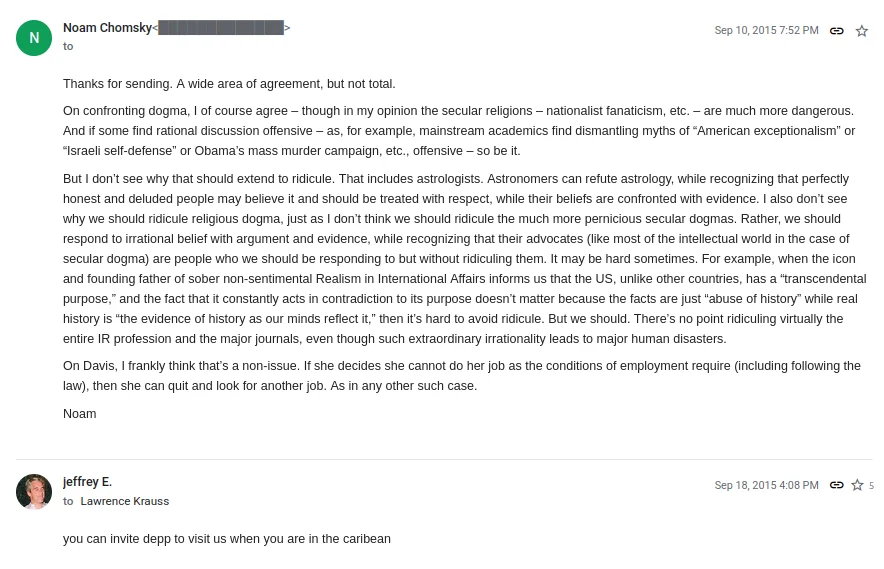Click the count 5 beside the star
Viewport: 884px width, 569px height.
(871, 486)
